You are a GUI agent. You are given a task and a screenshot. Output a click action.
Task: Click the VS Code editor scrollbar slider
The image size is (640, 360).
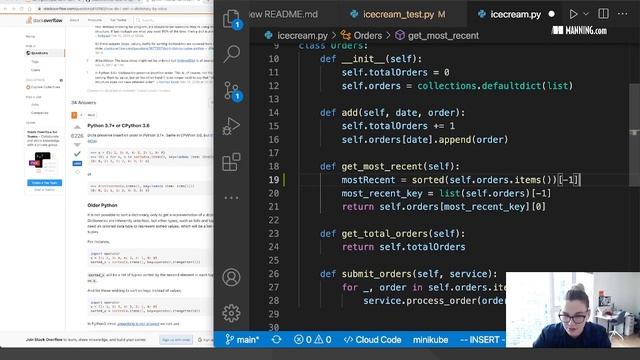pos(635,134)
